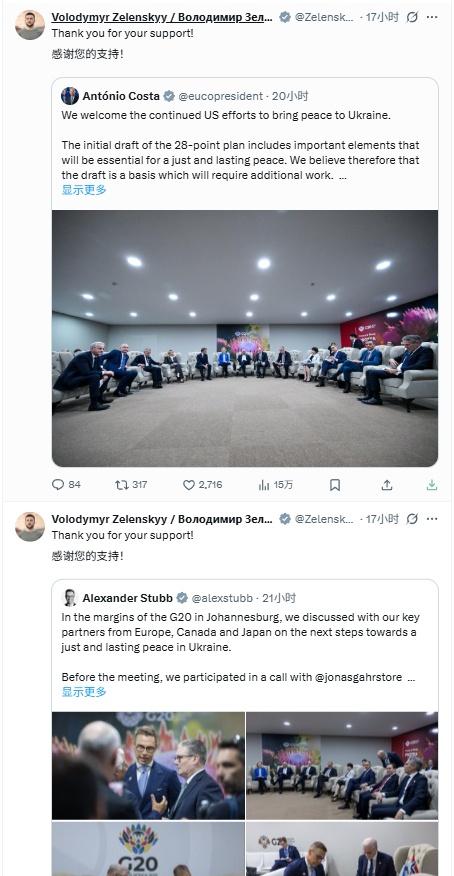Open the large meeting room photo
The image size is (454, 876).
(x=245, y=338)
